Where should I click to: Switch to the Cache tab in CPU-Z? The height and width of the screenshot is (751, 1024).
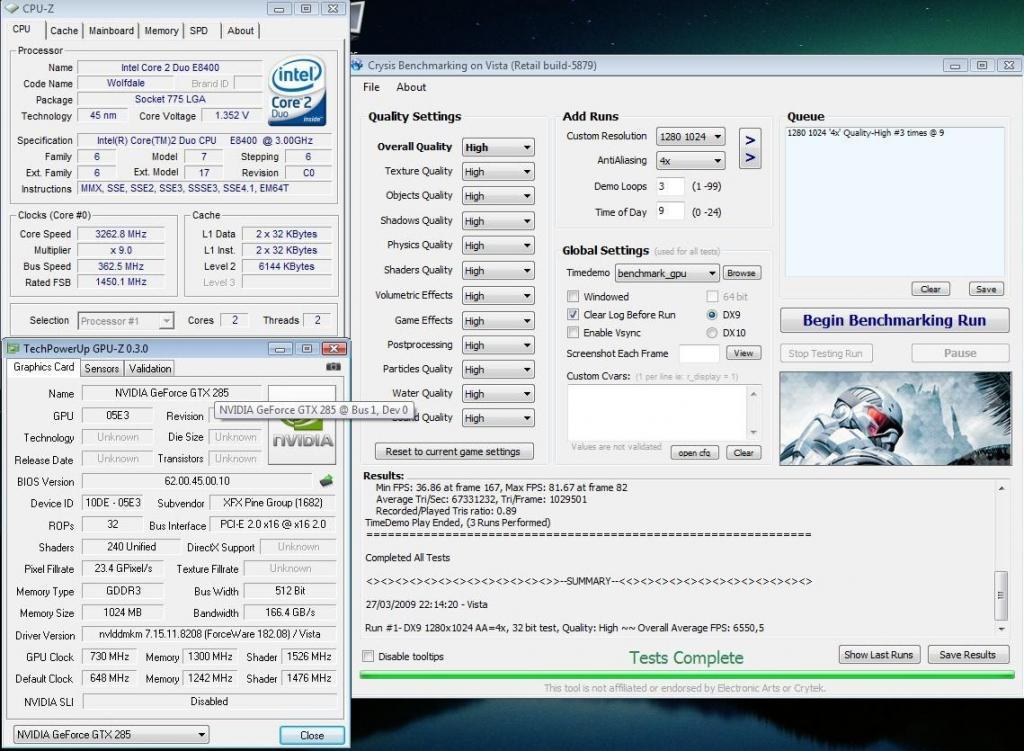pyautogui.click(x=64, y=31)
